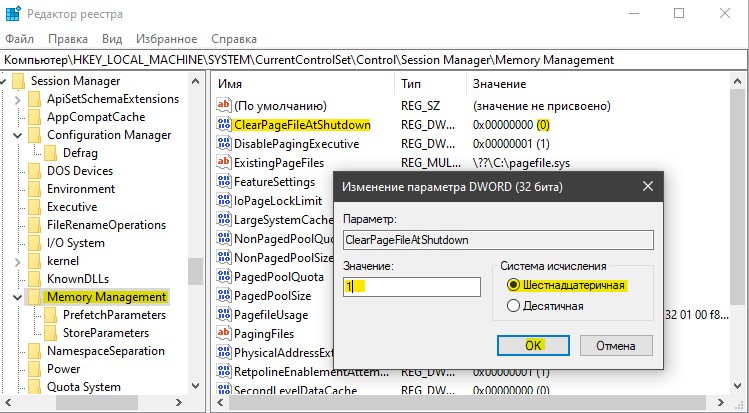Image resolution: width=749 pixels, height=413 pixels.
Task: Click the 0x00000001 (1) value of DisablePagingExecutive
Action: [x=511, y=144]
